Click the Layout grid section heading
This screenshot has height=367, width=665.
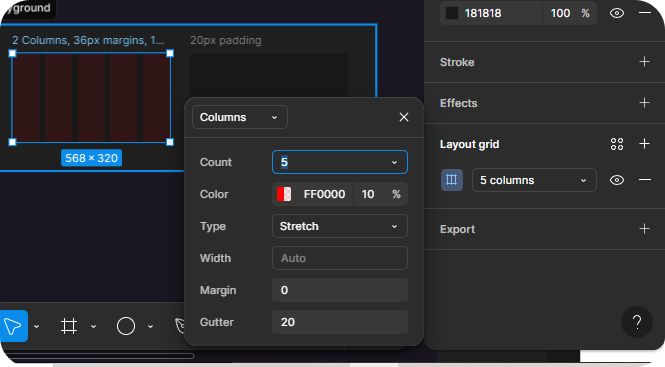coord(469,144)
